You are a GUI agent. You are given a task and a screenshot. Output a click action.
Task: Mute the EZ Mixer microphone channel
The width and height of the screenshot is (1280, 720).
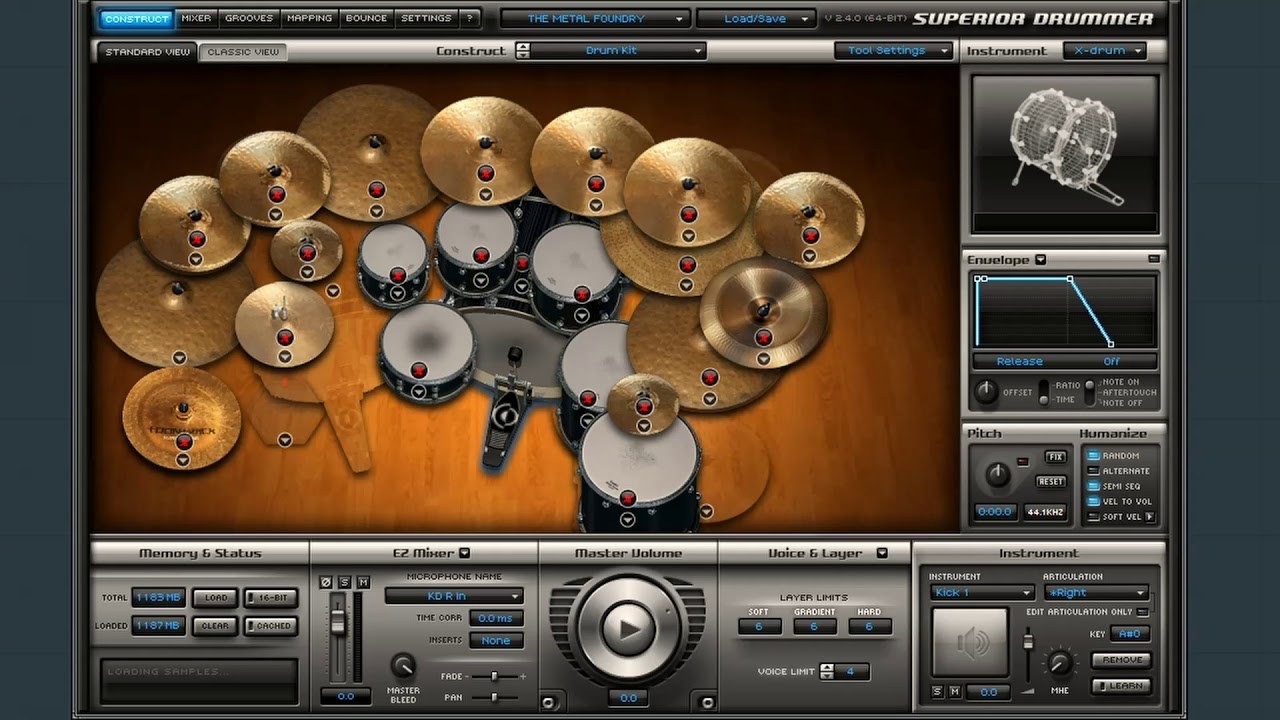[363, 582]
